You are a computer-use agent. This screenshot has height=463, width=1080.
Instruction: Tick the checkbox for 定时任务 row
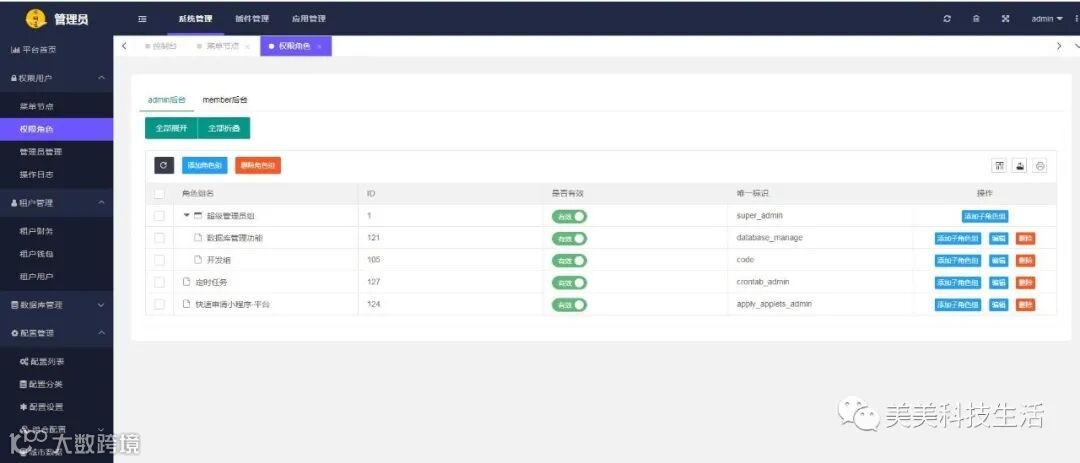[x=159, y=282]
